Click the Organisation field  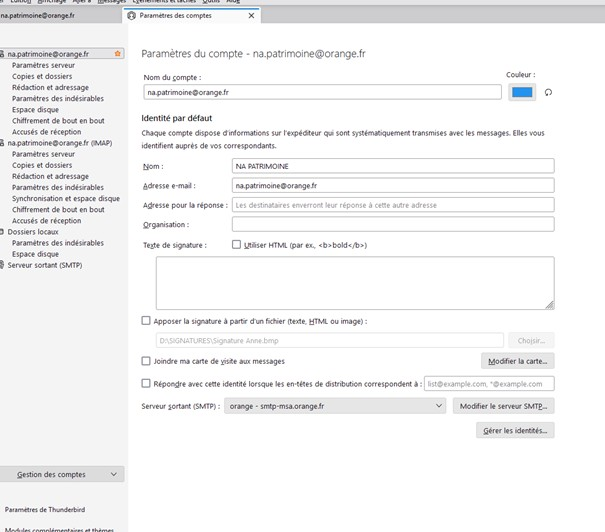[x=393, y=224]
